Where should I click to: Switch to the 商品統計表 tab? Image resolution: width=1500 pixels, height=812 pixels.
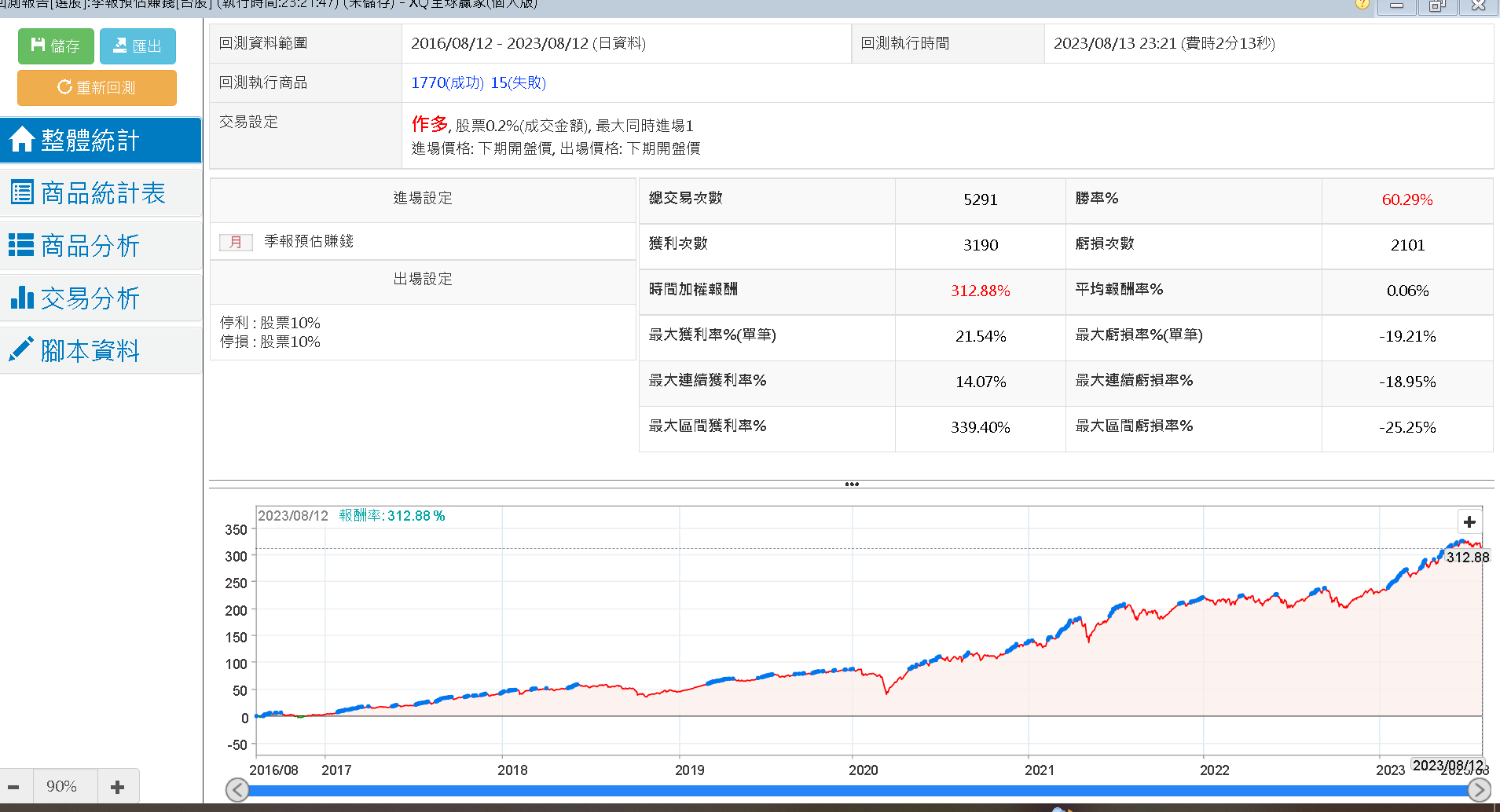[x=101, y=193]
